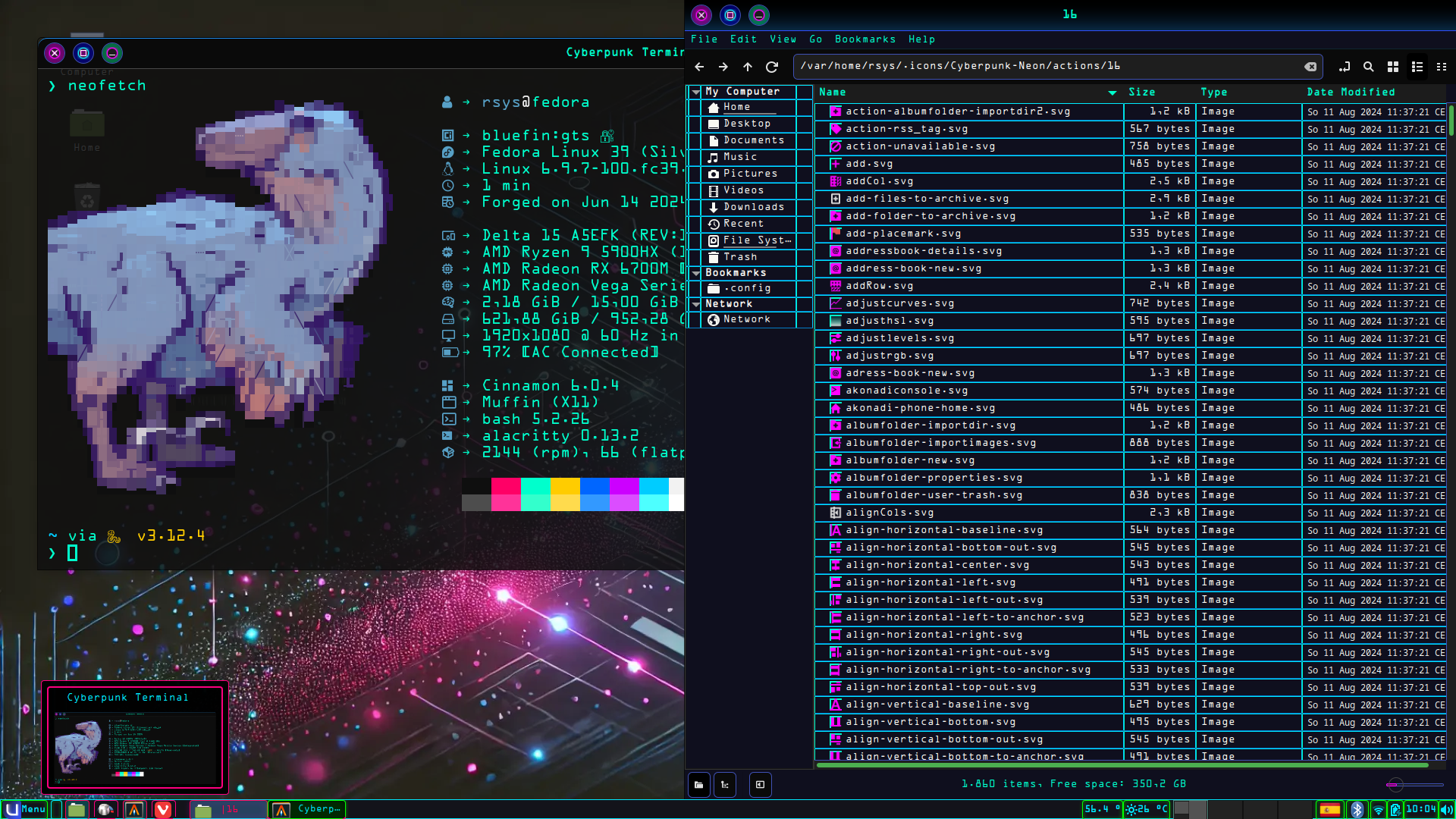Sort files by the Name column
This screenshot has height=819, width=1456.
pyautogui.click(x=968, y=93)
